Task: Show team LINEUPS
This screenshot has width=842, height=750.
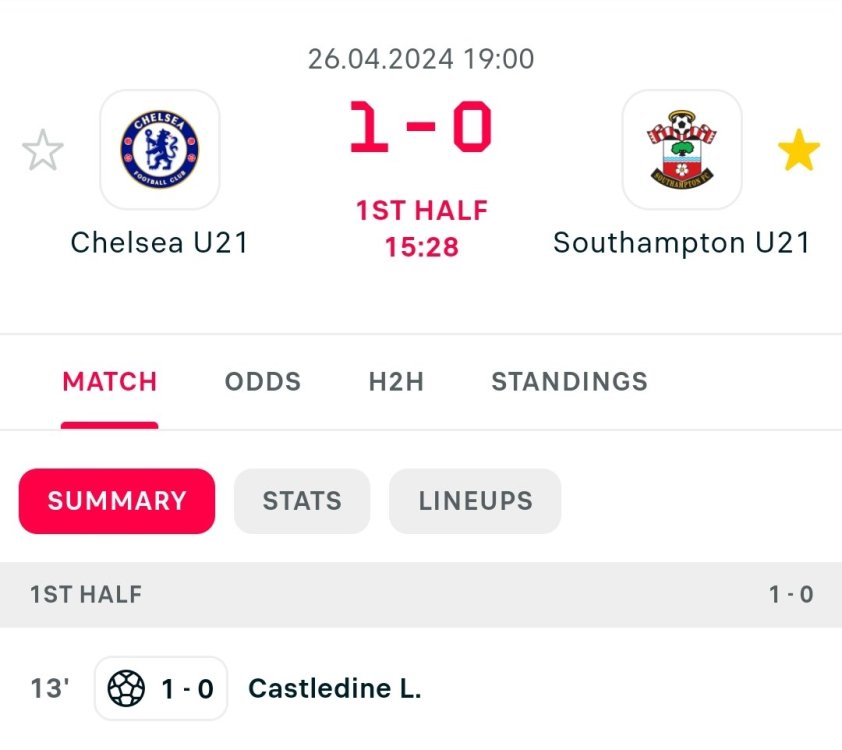Action: (475, 501)
